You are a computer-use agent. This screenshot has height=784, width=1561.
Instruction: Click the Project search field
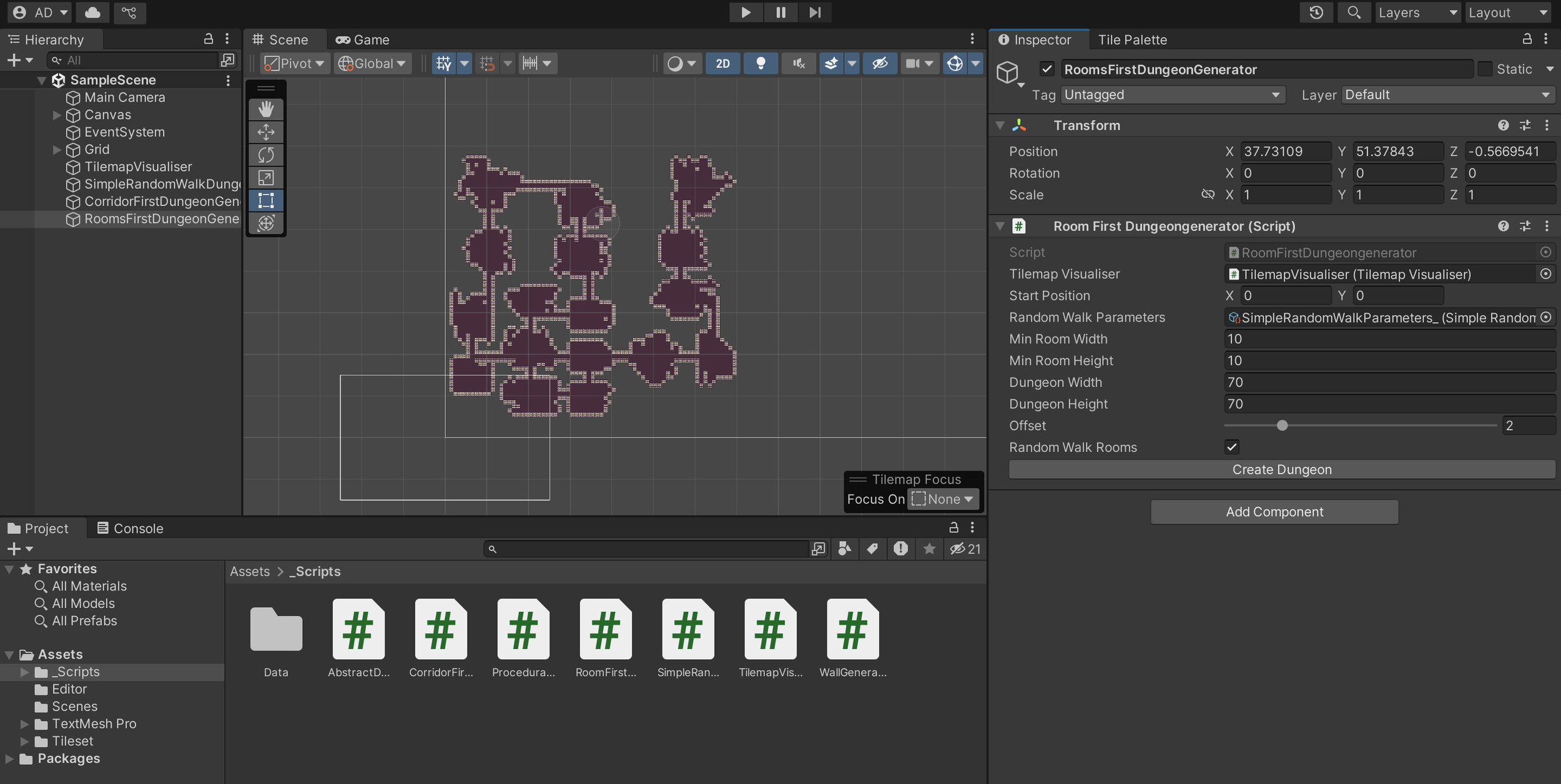(647, 549)
